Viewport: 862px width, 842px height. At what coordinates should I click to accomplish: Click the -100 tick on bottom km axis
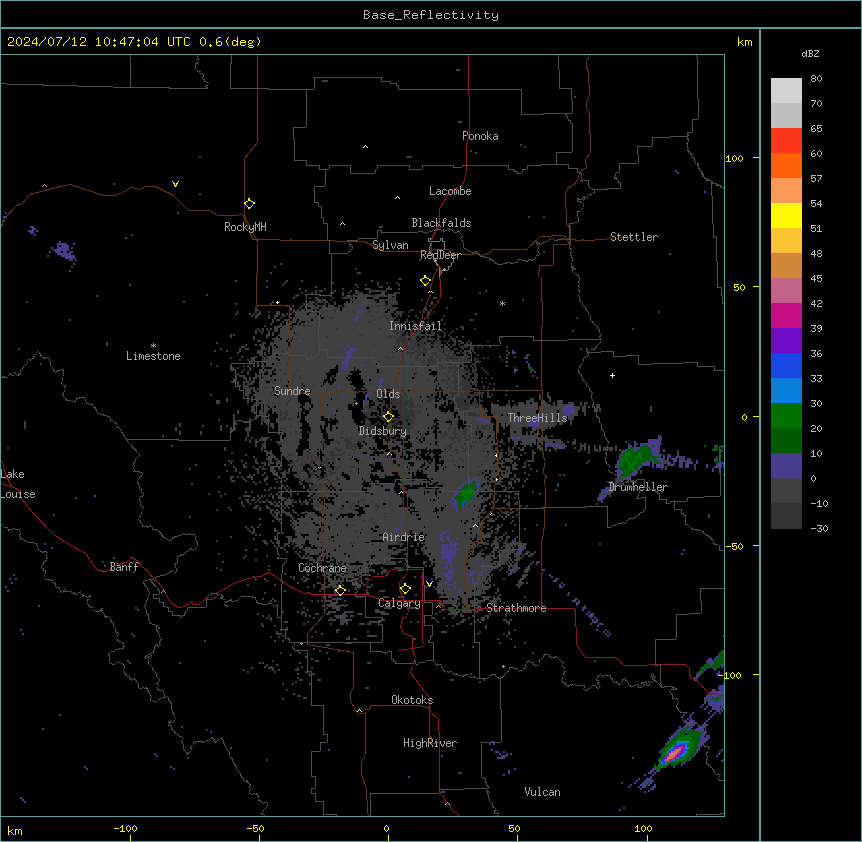tap(125, 828)
